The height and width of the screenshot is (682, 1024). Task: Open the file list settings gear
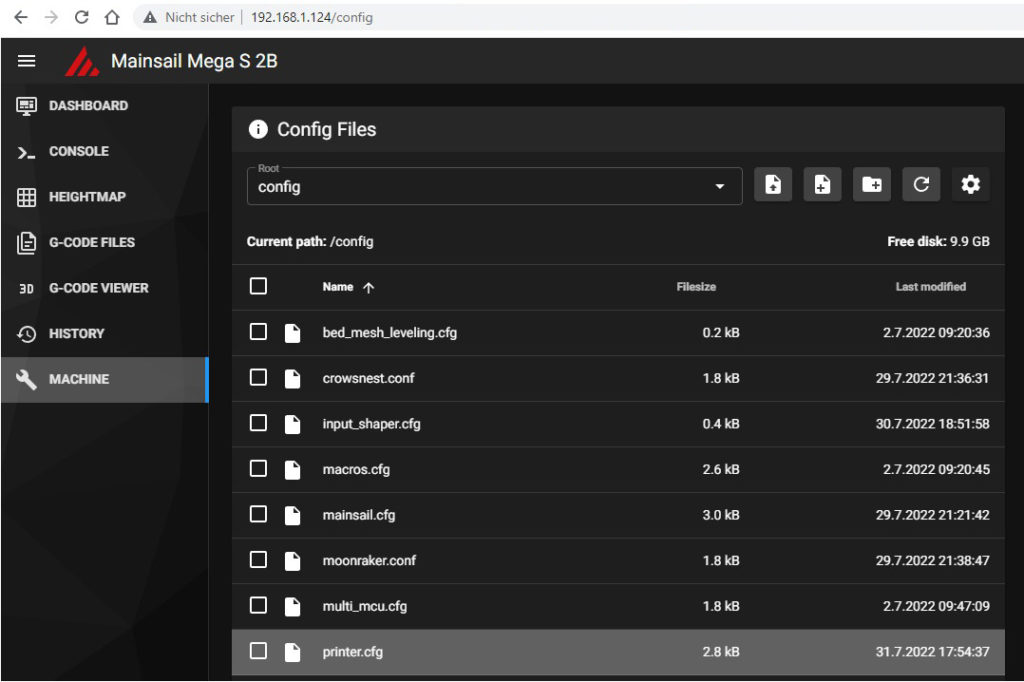pyautogui.click(x=970, y=185)
